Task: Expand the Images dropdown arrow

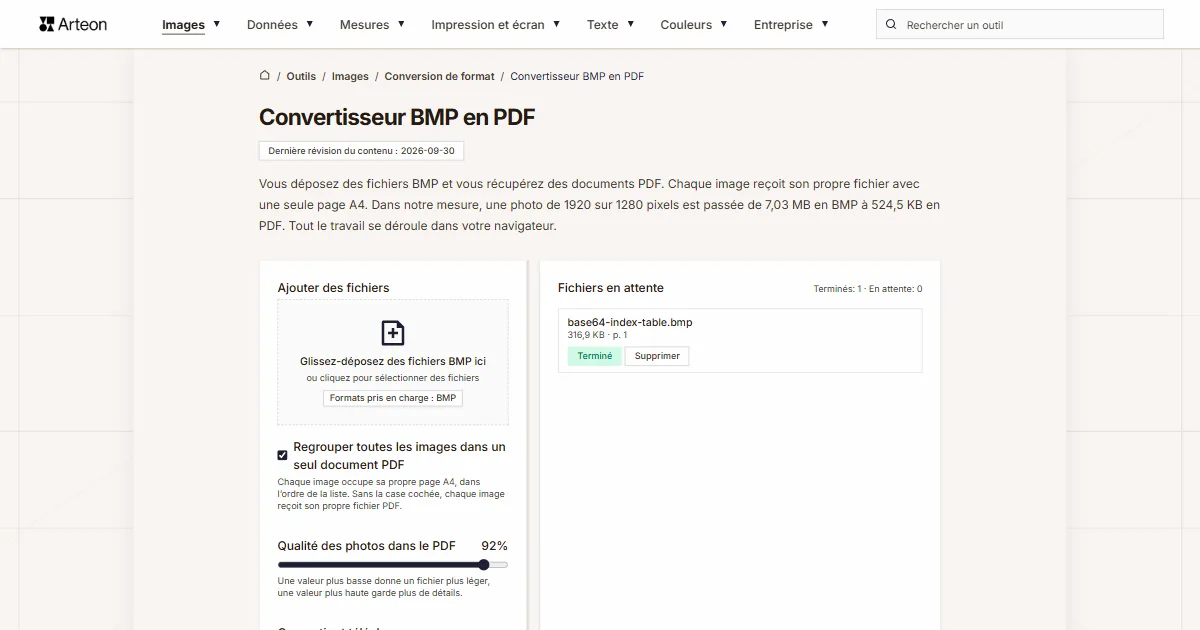Action: (x=217, y=24)
